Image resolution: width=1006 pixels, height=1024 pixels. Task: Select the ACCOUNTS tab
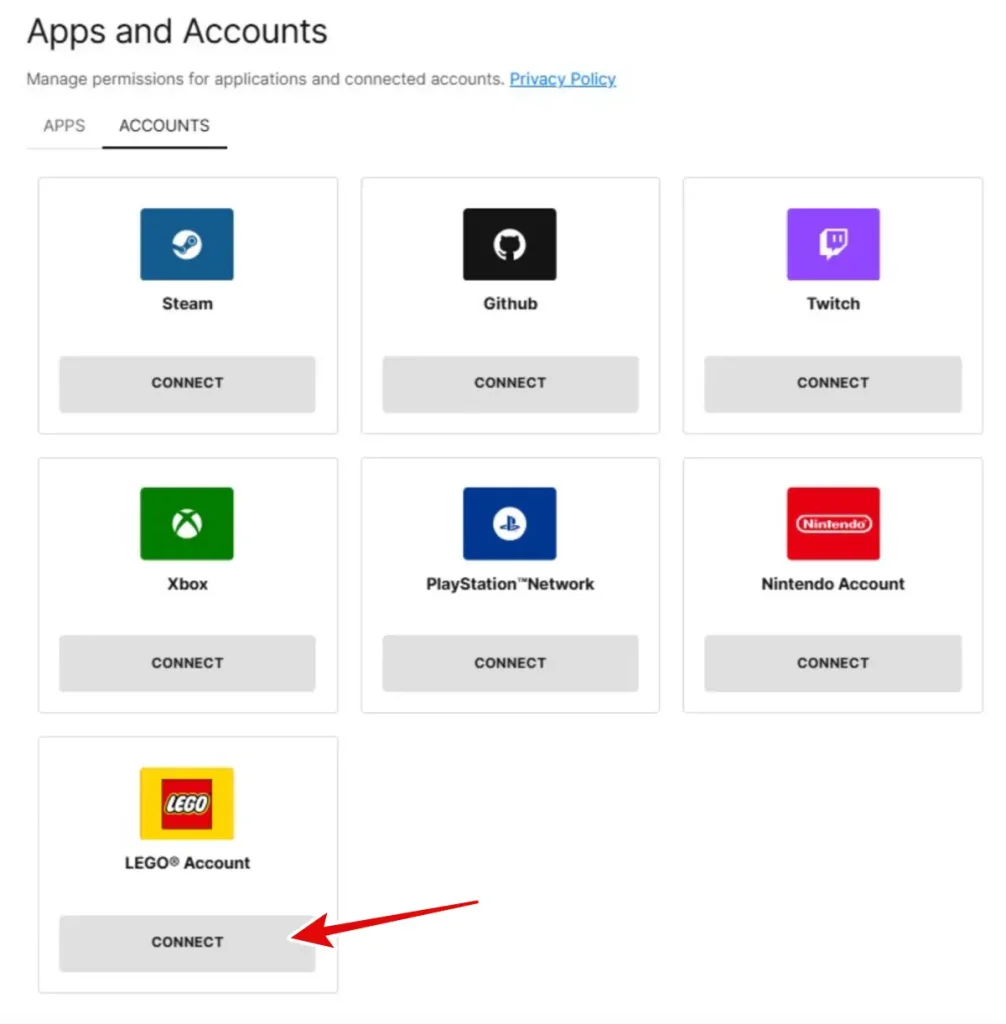(x=165, y=125)
